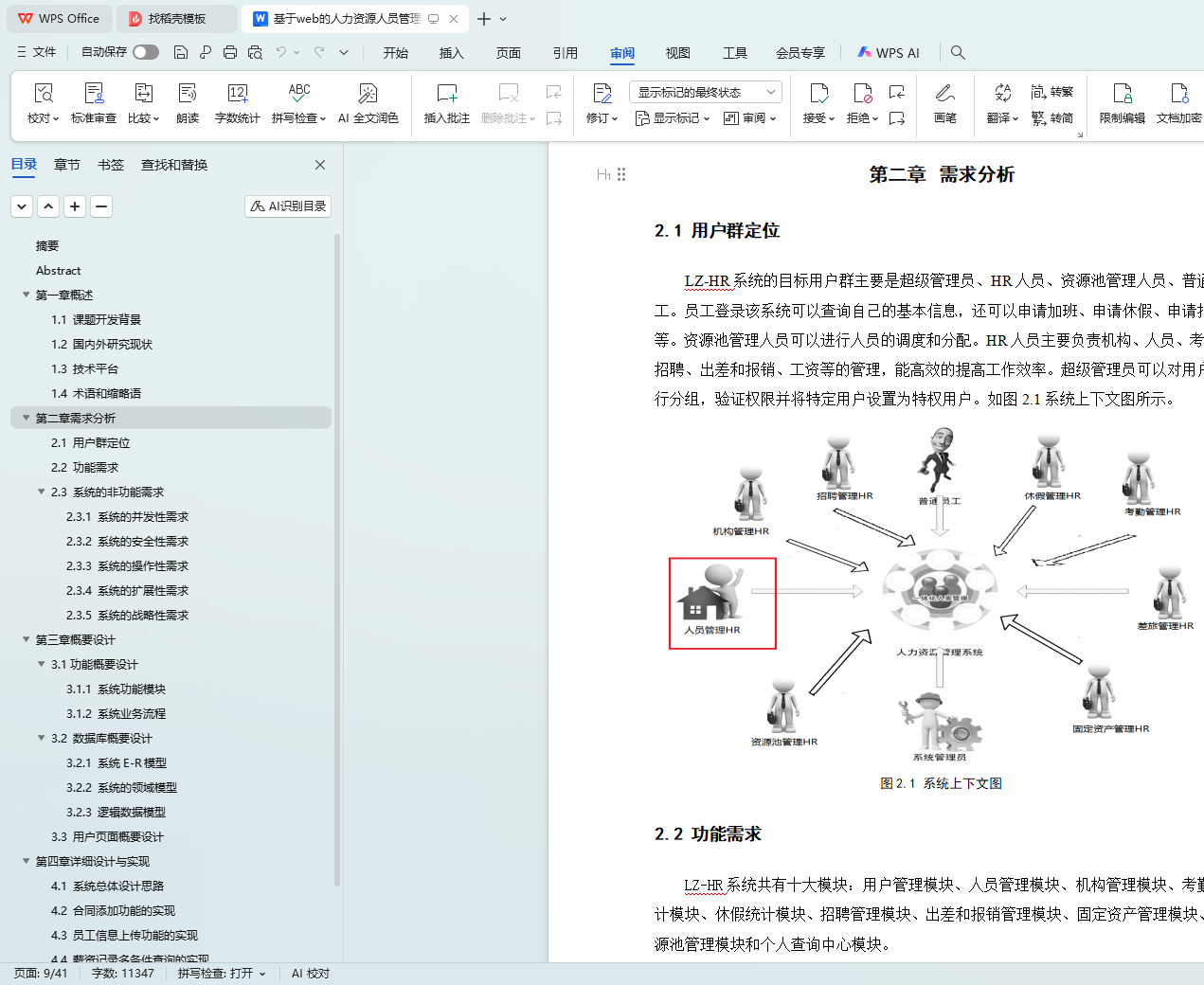Run AI 全文润色 polish tool

(368, 103)
